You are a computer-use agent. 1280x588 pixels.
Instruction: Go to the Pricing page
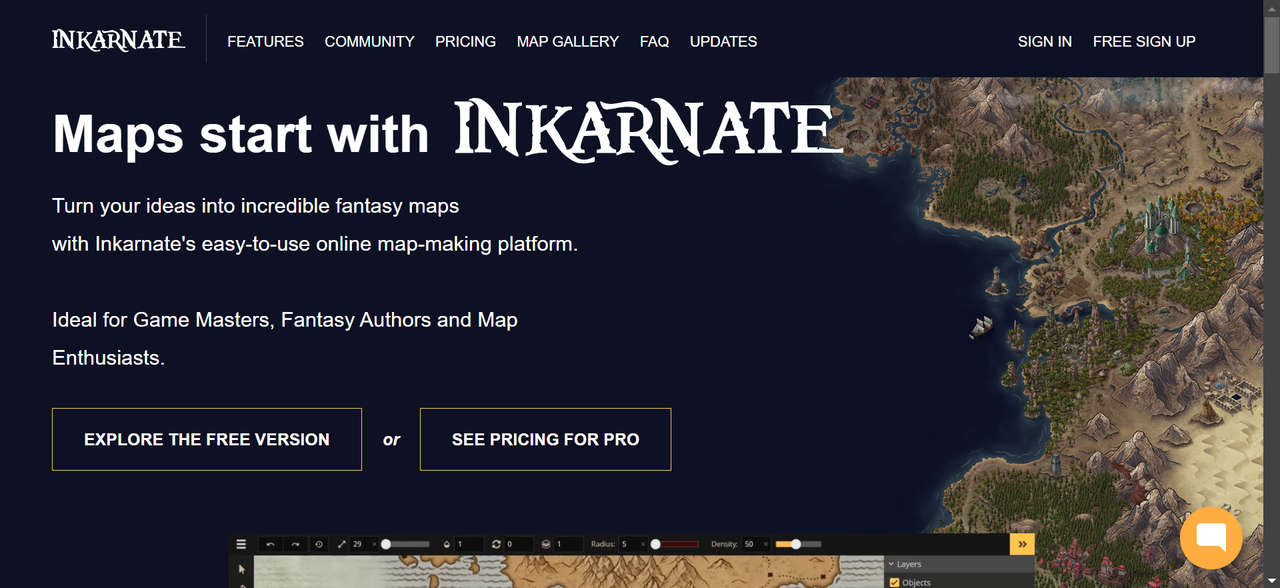[465, 41]
